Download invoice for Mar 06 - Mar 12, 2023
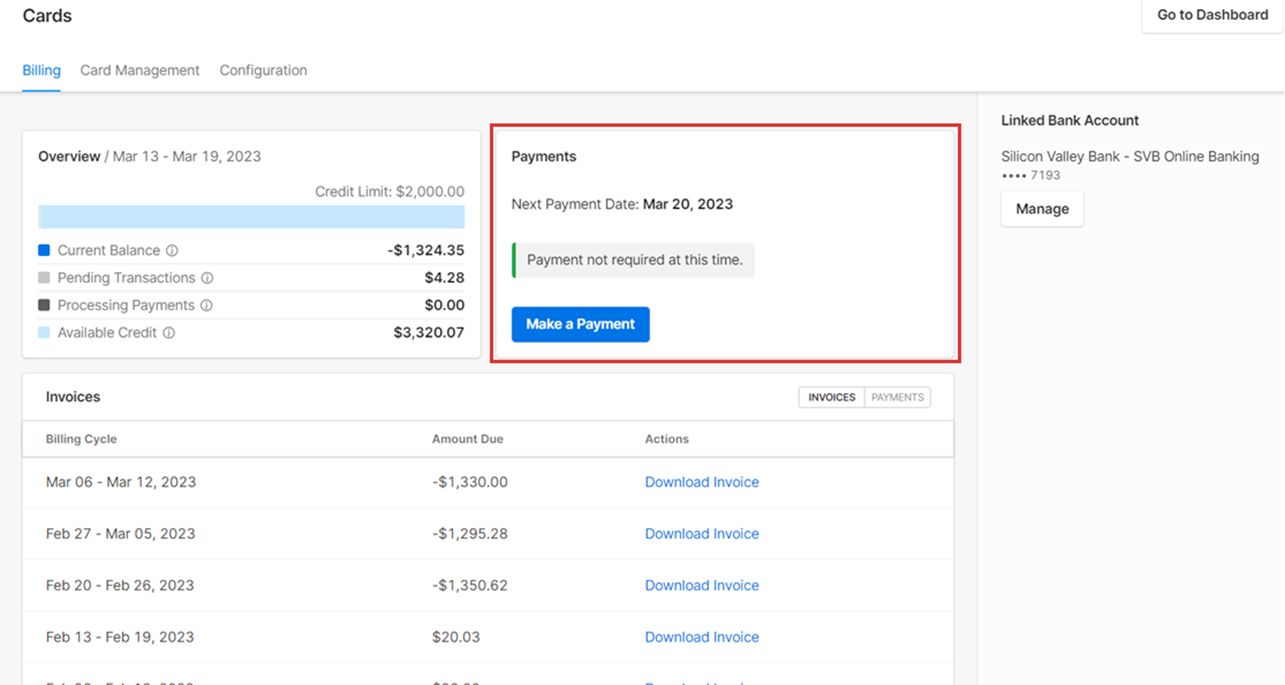1285x685 pixels. (x=701, y=482)
